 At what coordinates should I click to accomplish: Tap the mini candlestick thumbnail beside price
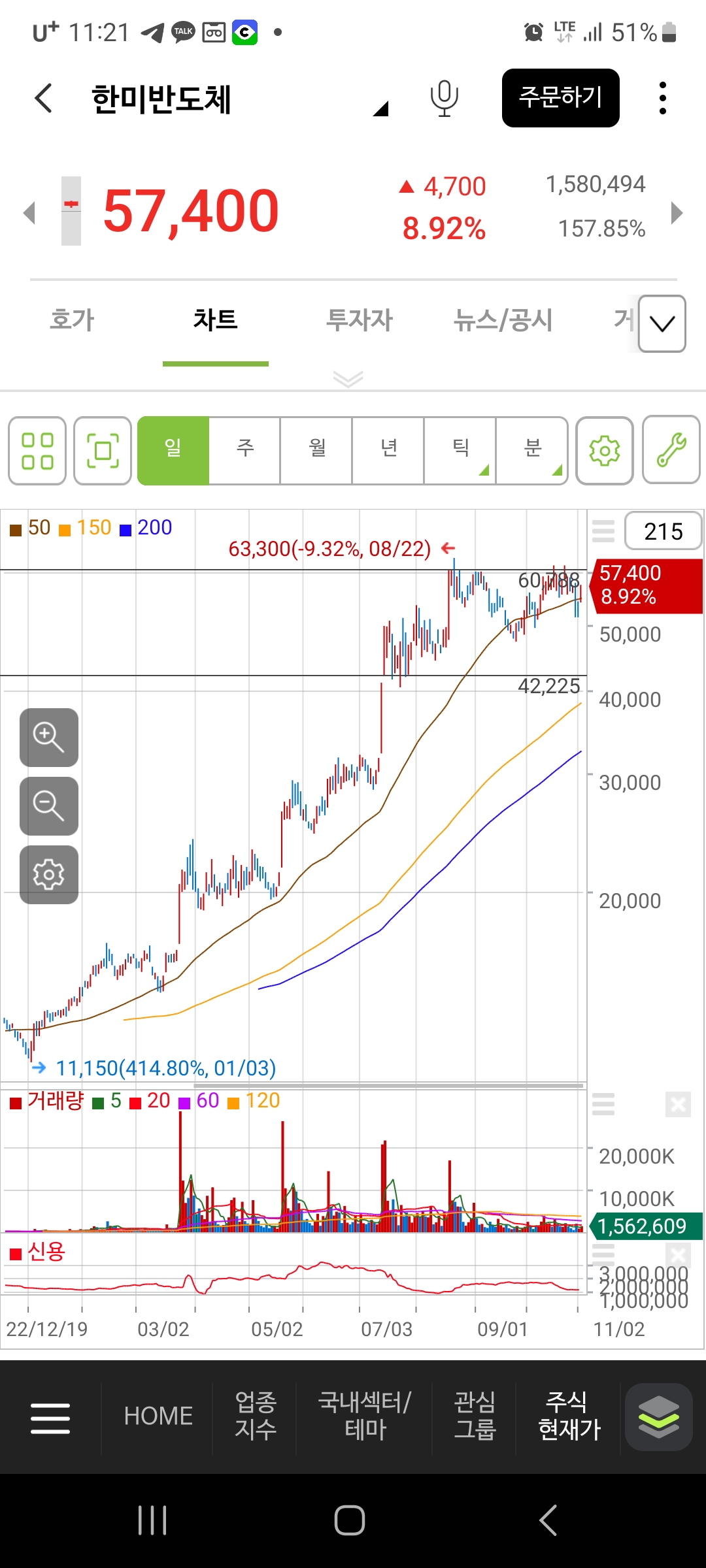[71, 211]
